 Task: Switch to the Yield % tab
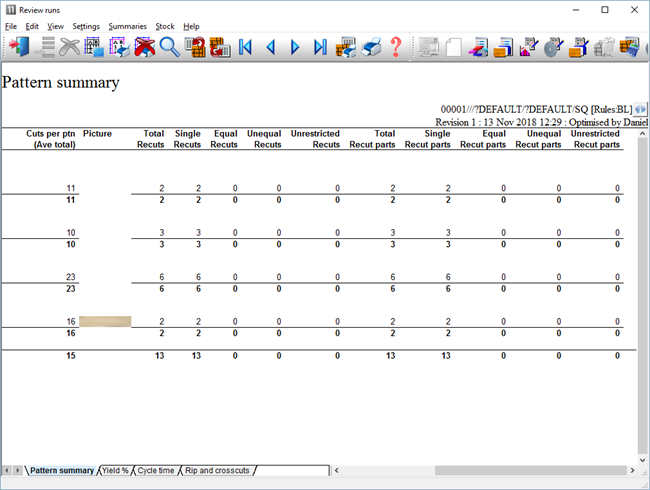115,470
